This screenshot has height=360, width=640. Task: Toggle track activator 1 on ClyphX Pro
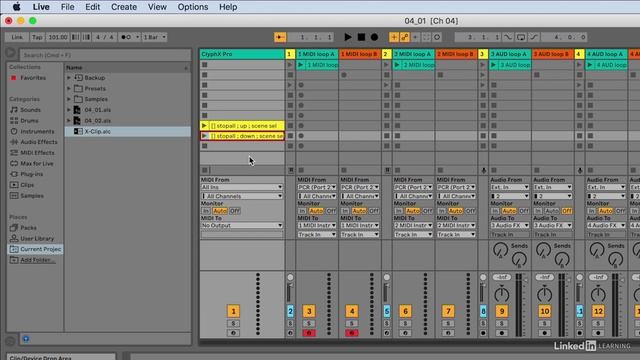point(233,311)
